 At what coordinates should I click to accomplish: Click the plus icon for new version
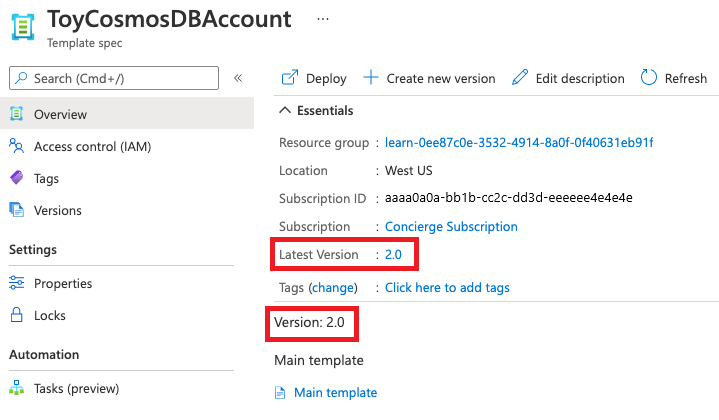point(371,77)
